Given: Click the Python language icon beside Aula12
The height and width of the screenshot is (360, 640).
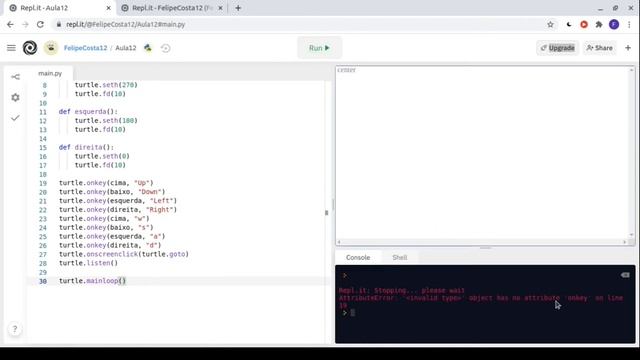Looking at the screenshot, I should click(148, 48).
